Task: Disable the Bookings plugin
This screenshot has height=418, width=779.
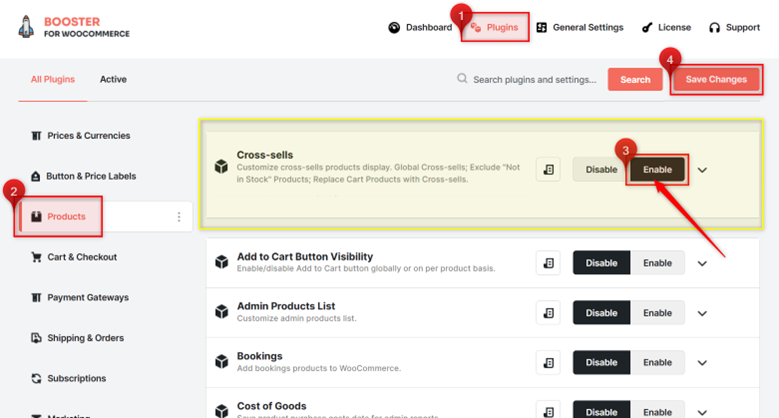Action: coord(601,362)
